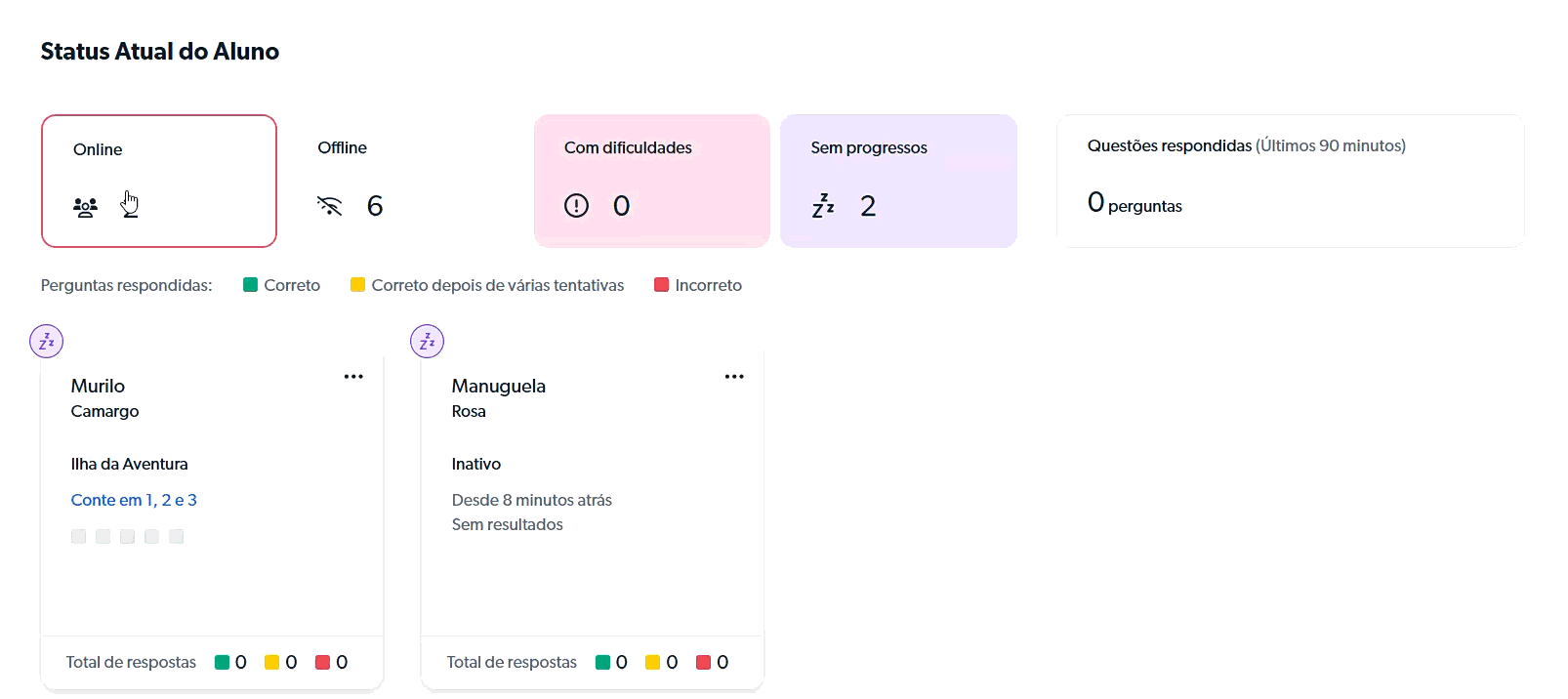Click the Online students group icon
This screenshot has width=1568, height=699.
point(85,207)
